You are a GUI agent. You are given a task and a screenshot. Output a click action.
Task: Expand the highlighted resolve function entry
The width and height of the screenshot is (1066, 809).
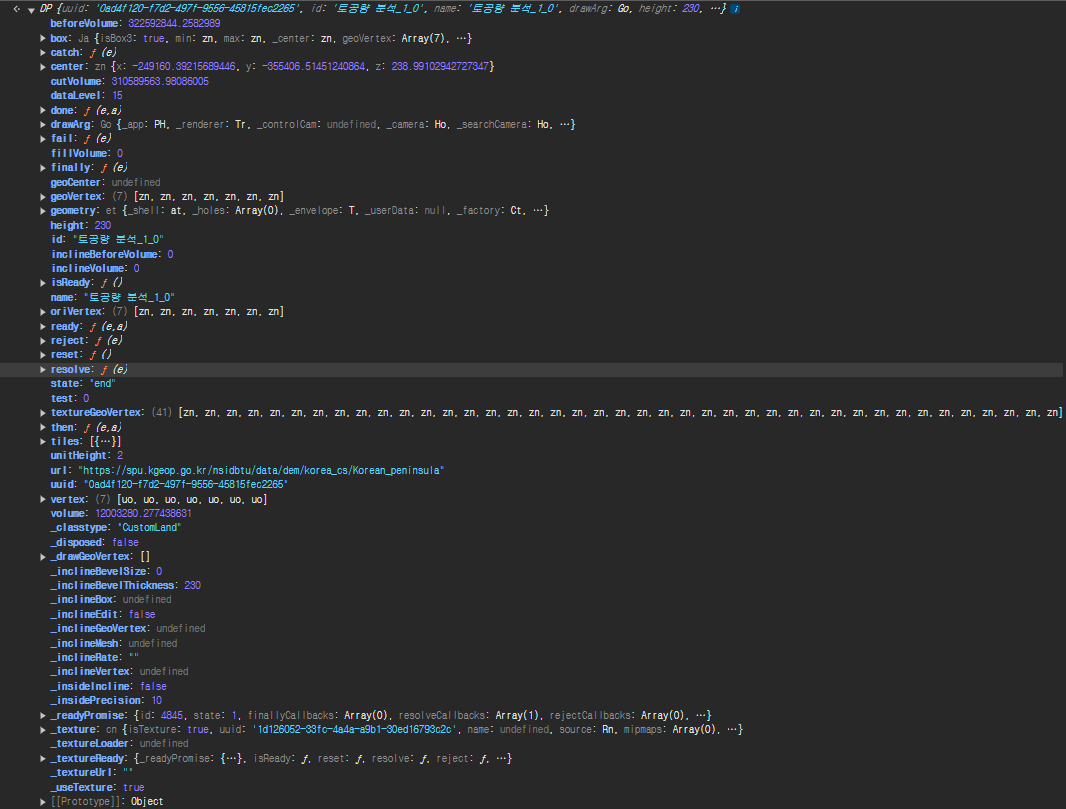click(x=43, y=369)
